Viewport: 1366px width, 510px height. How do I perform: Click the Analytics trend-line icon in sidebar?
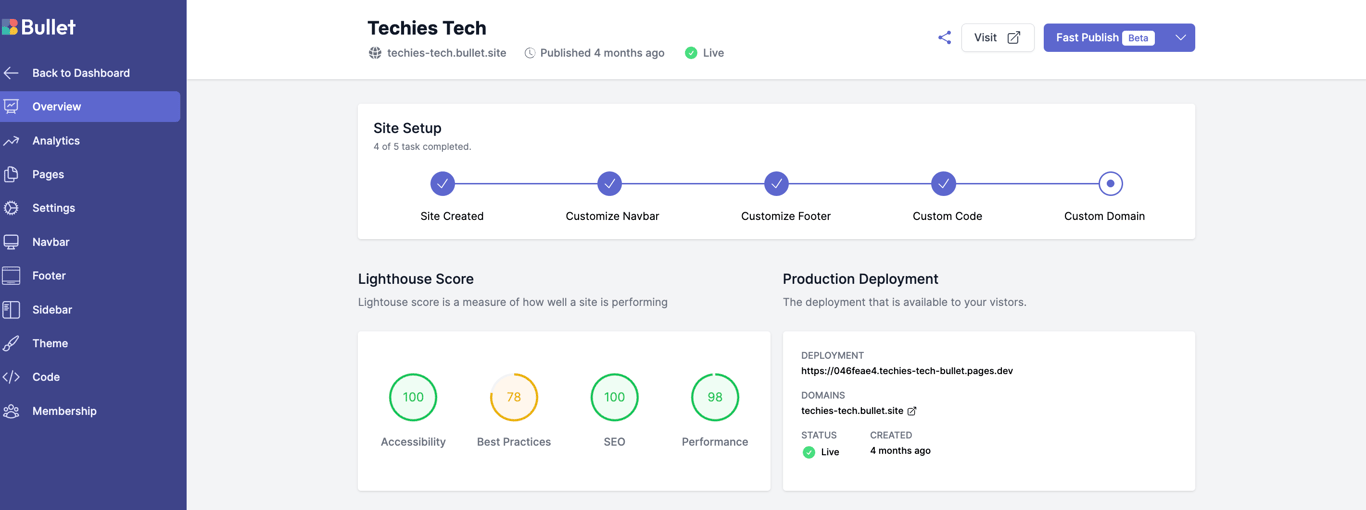point(11,141)
